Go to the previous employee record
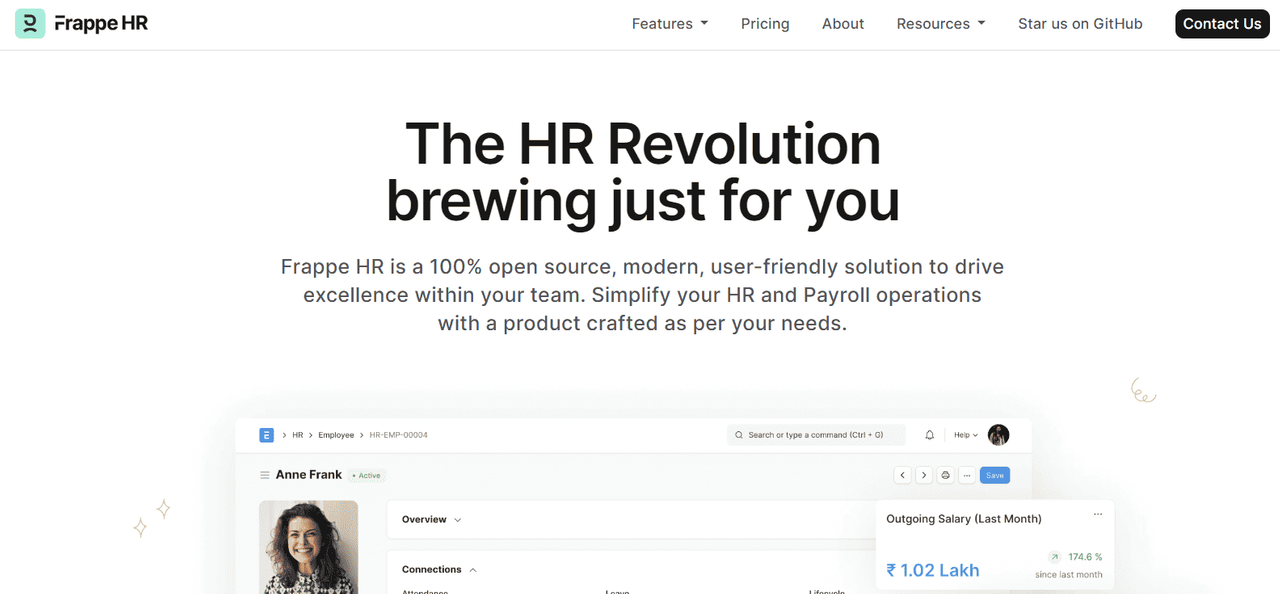 (902, 475)
